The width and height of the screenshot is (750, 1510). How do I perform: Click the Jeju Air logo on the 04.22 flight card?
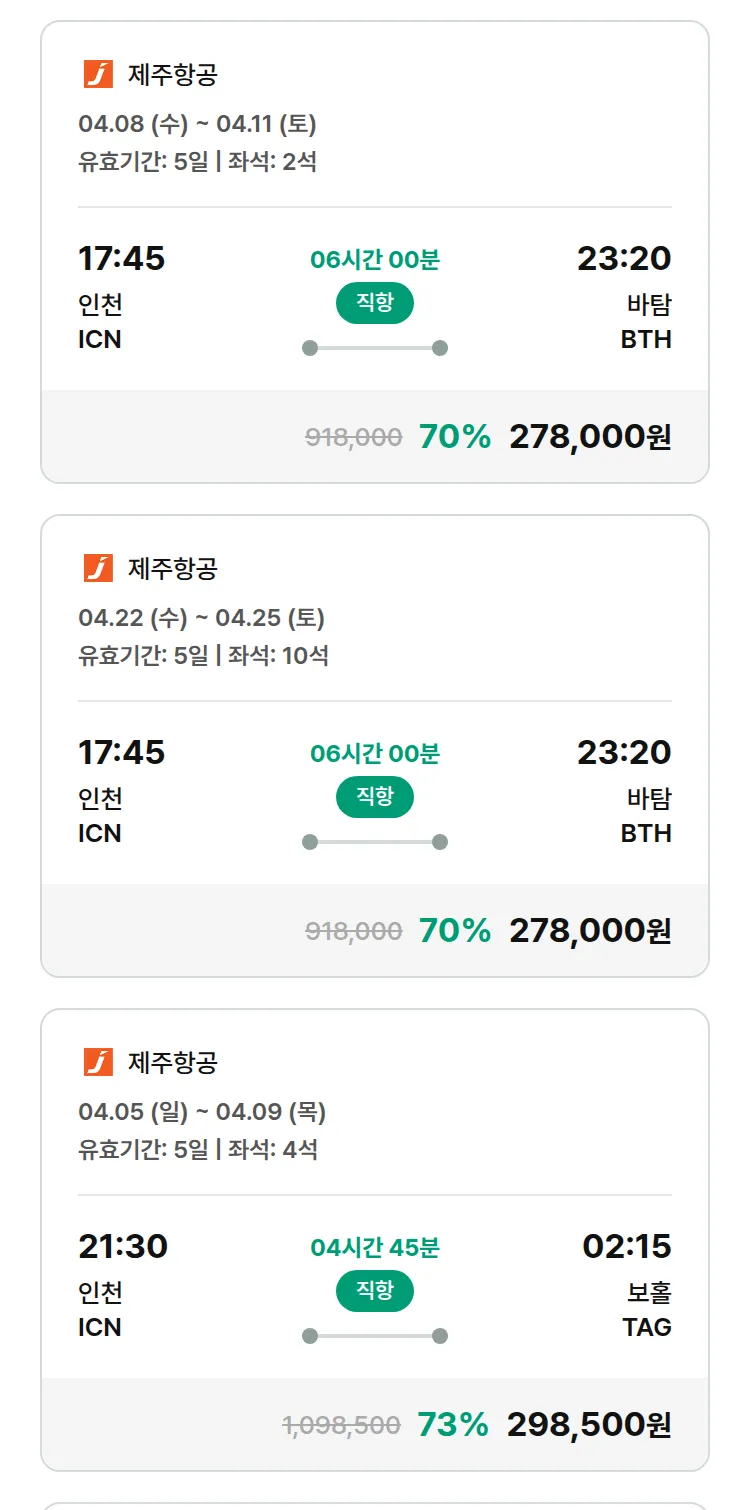coord(98,568)
